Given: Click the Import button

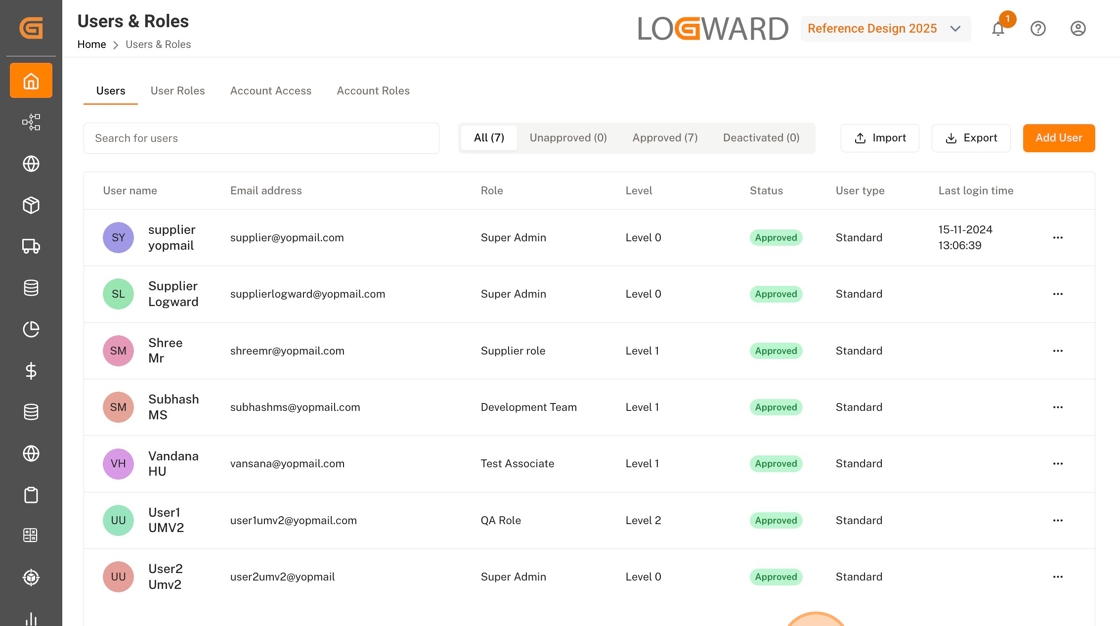Looking at the screenshot, I should pos(880,138).
